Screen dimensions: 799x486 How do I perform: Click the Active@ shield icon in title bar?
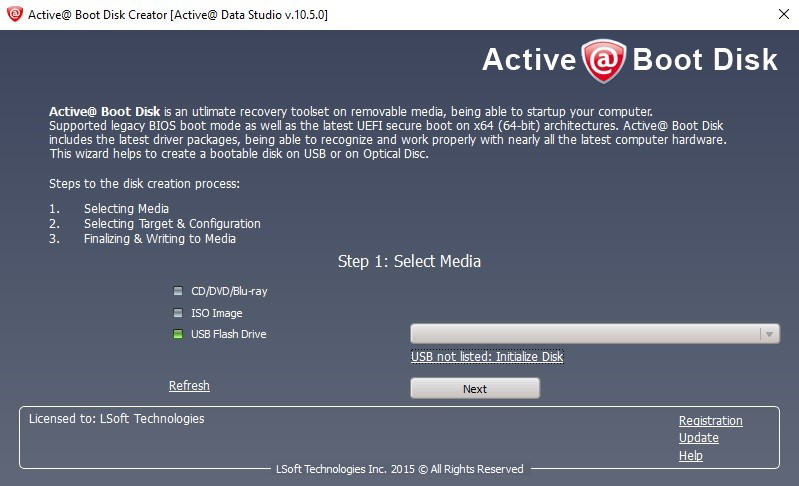[15, 15]
